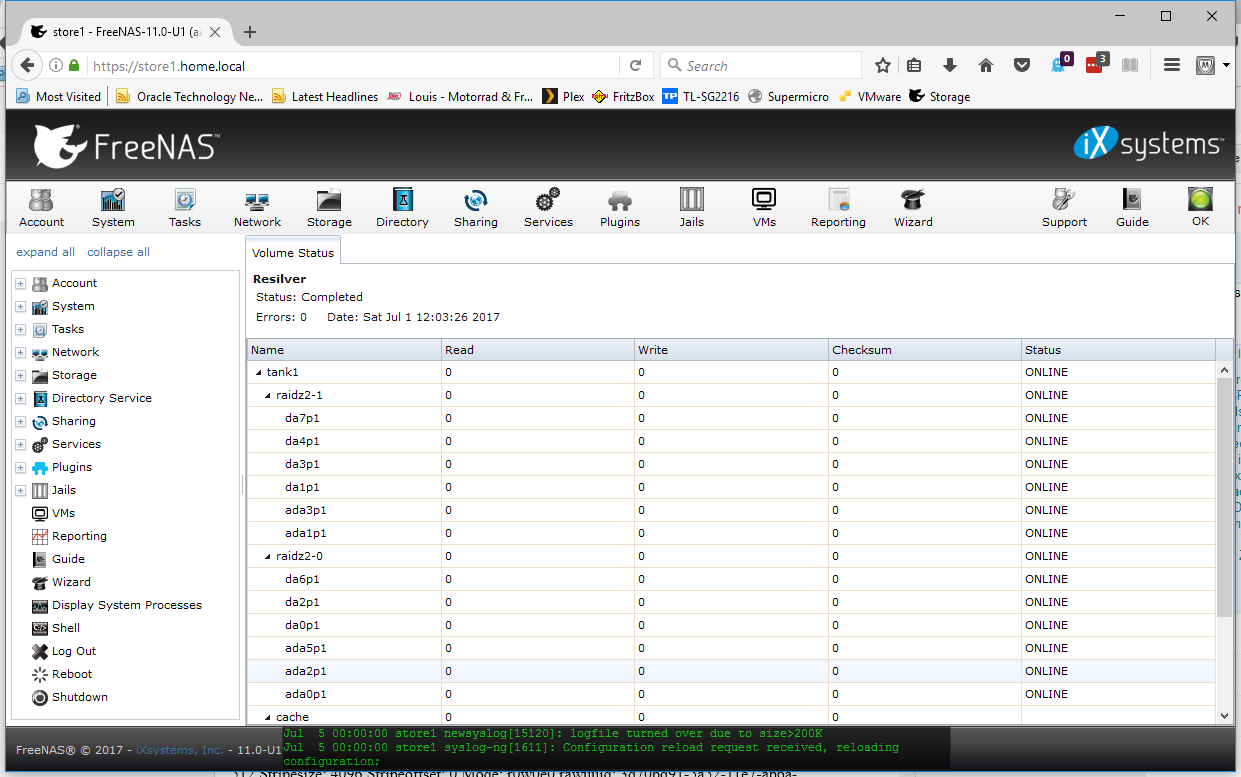The image size is (1241, 777).
Task: Check the green OK alert status icon
Action: pos(1199,207)
